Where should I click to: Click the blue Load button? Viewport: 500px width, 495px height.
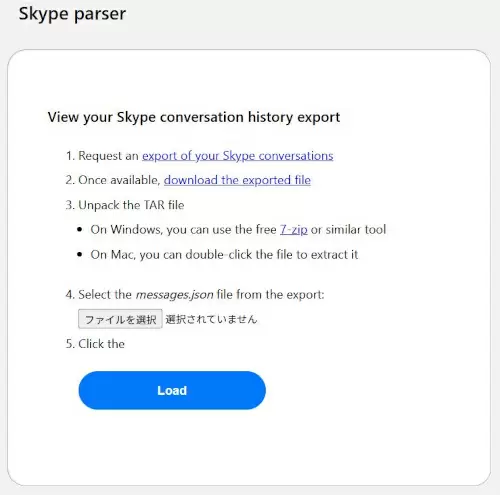[x=172, y=390]
